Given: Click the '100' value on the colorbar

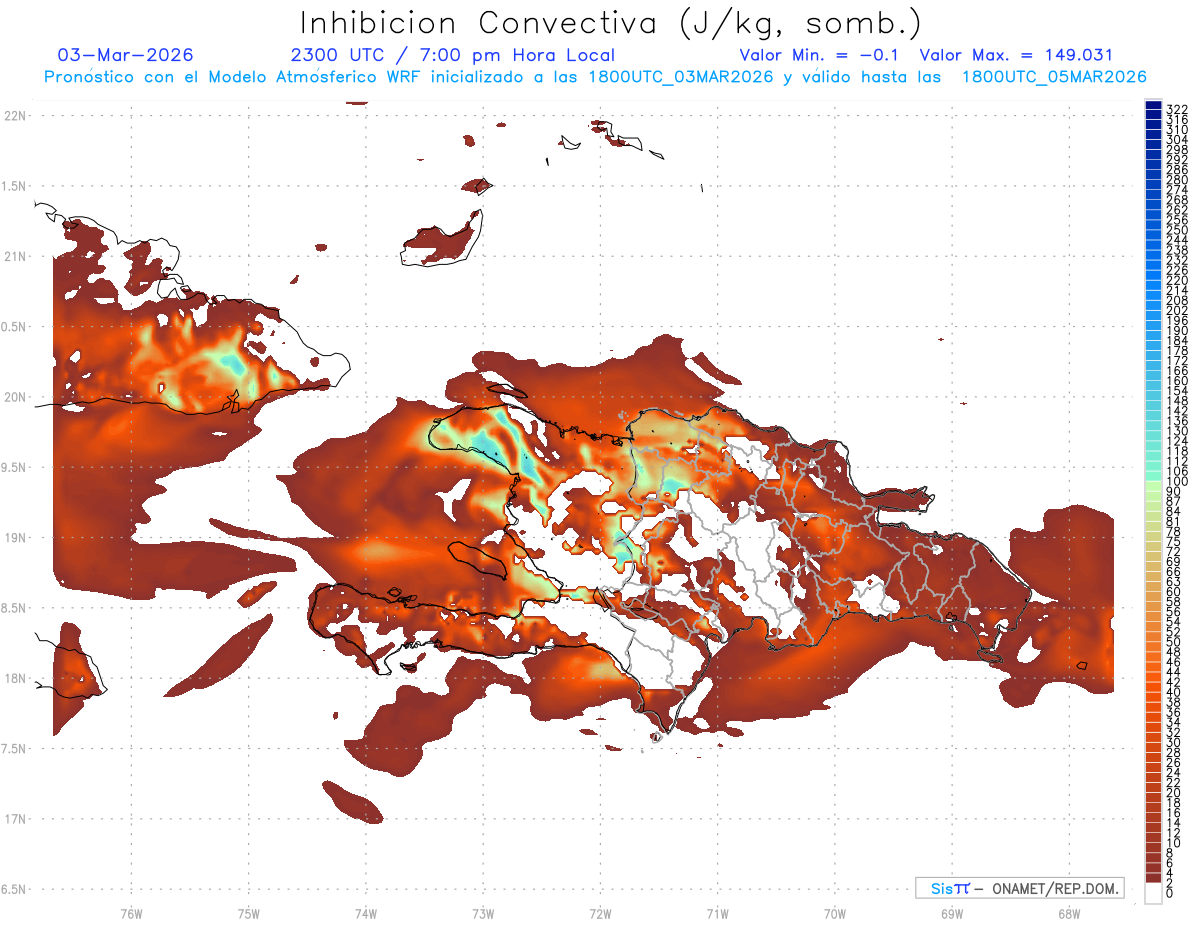Looking at the screenshot, I should pos(1177,482).
